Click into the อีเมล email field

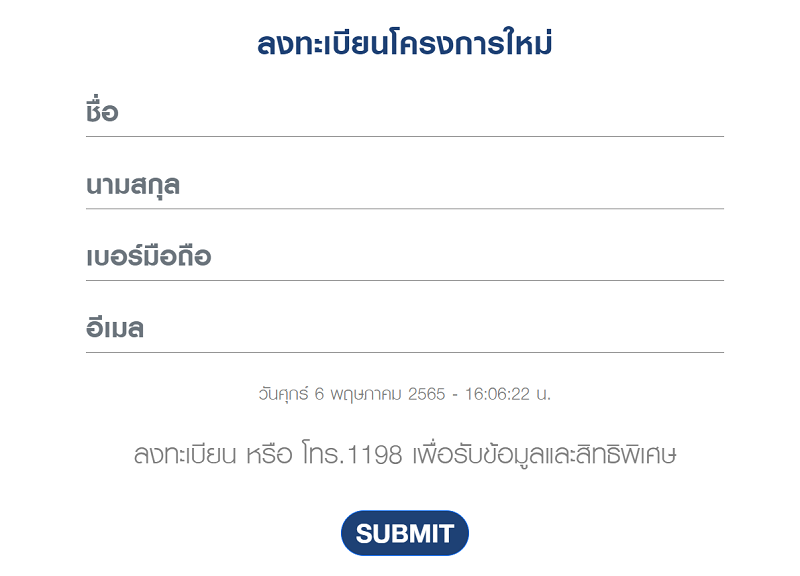(x=405, y=329)
